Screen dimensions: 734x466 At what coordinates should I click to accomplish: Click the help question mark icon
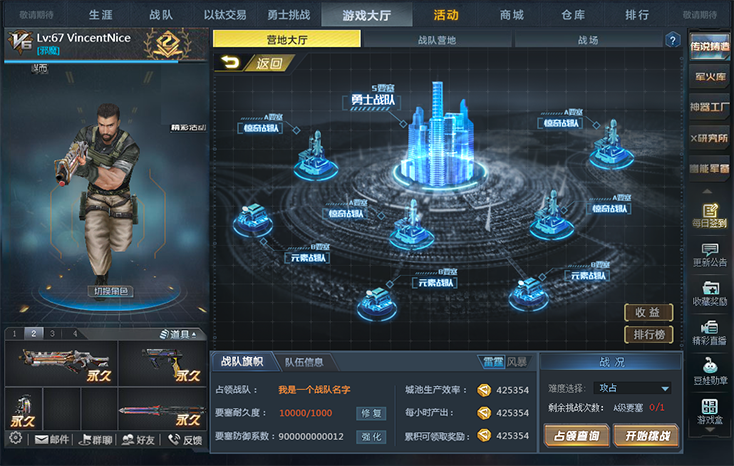pos(673,40)
